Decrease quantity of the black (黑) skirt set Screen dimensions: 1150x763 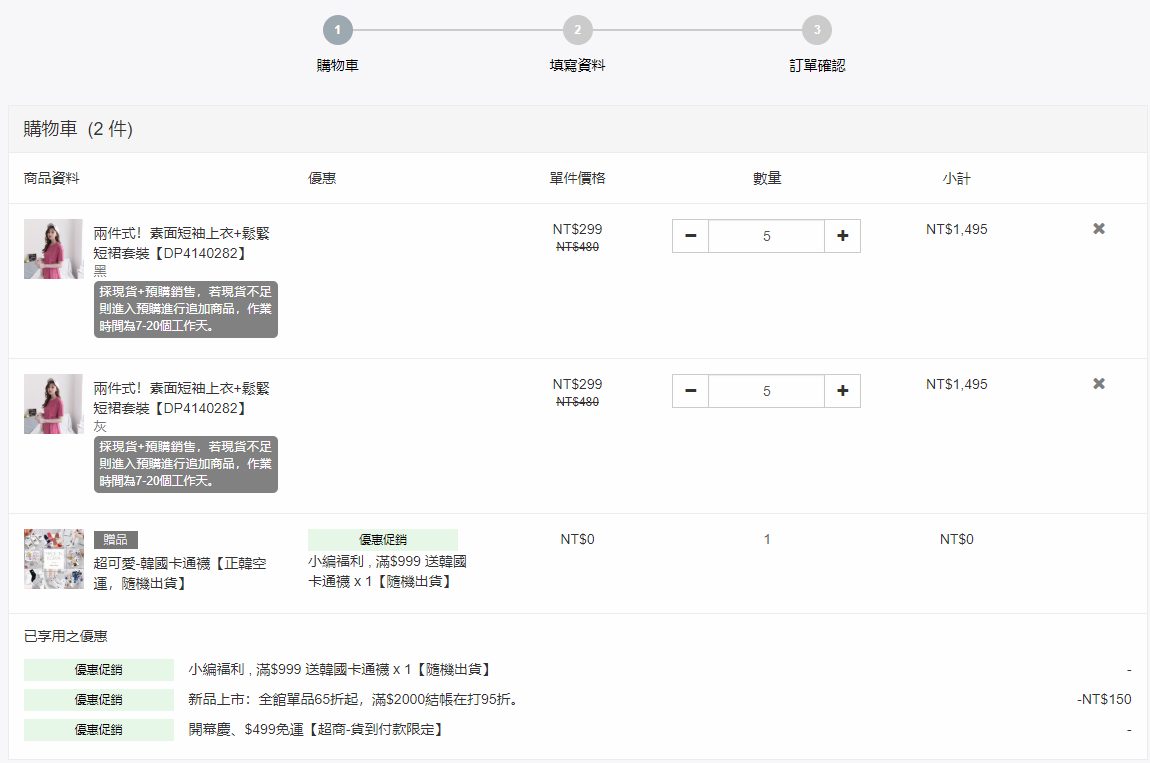690,236
